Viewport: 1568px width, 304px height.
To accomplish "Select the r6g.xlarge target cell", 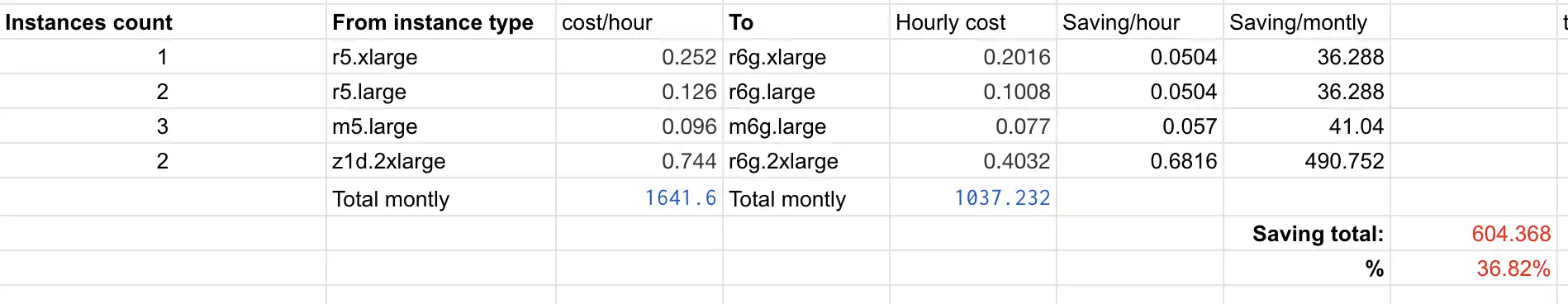I will coord(806,57).
